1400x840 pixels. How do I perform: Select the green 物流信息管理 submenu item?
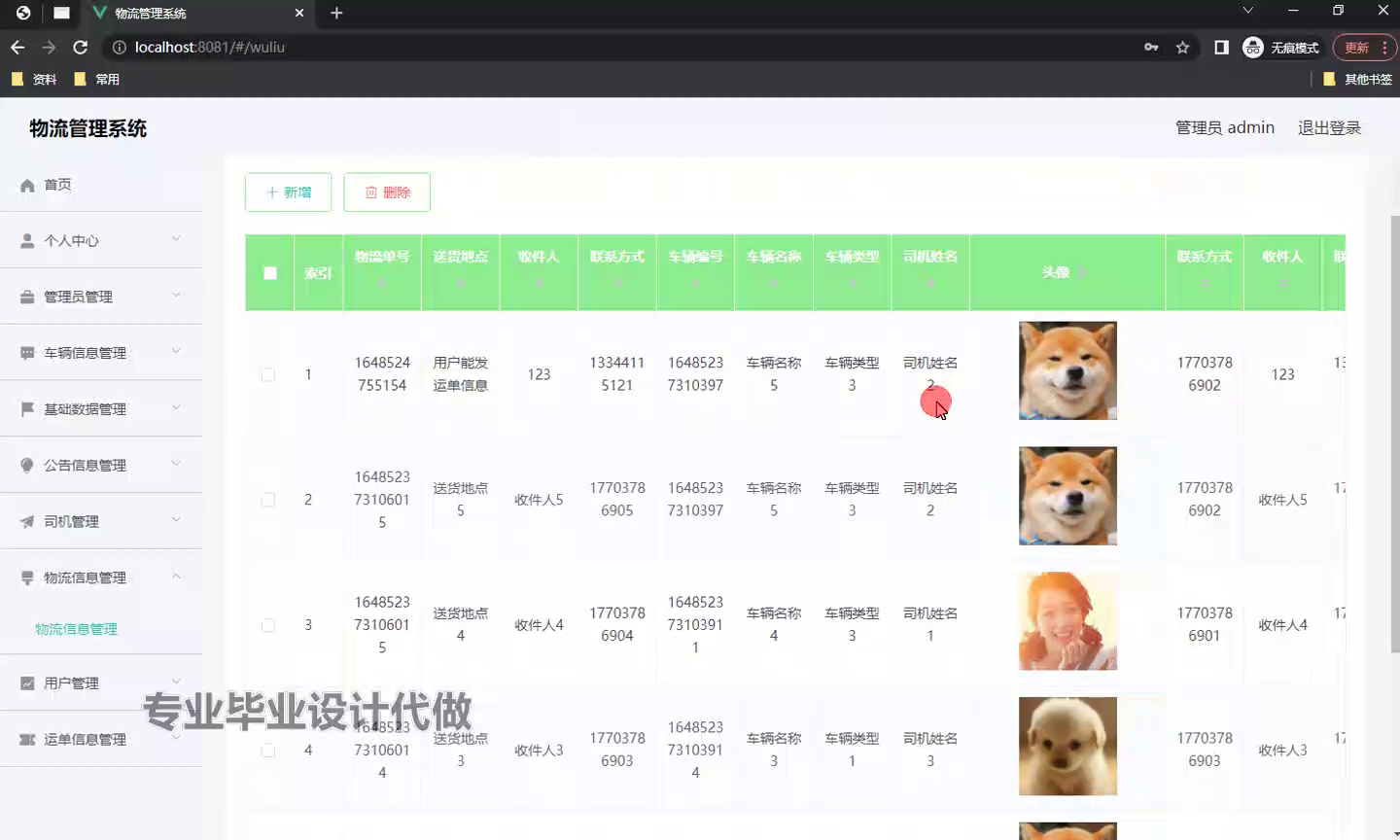76,629
